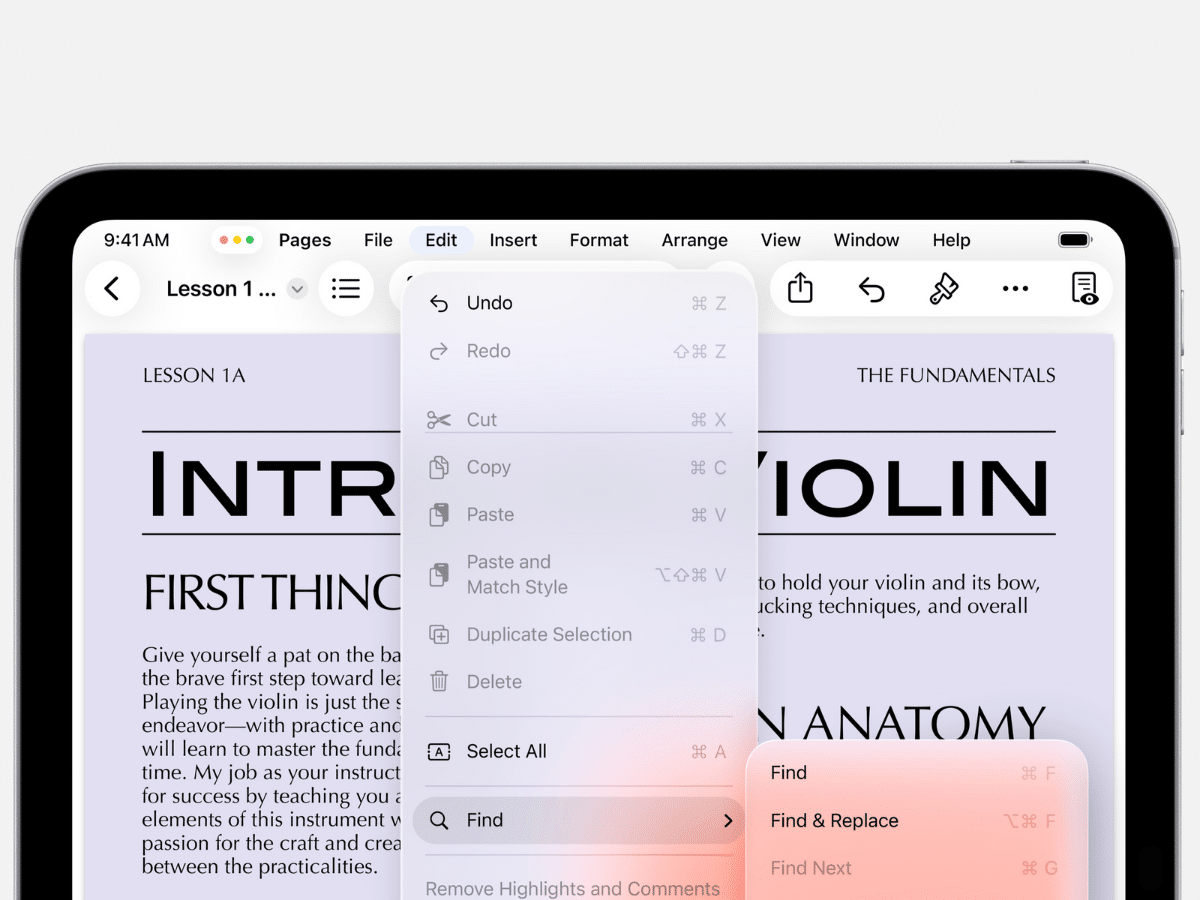Choose Select All menu item
1200x900 pixels.
[579, 751]
